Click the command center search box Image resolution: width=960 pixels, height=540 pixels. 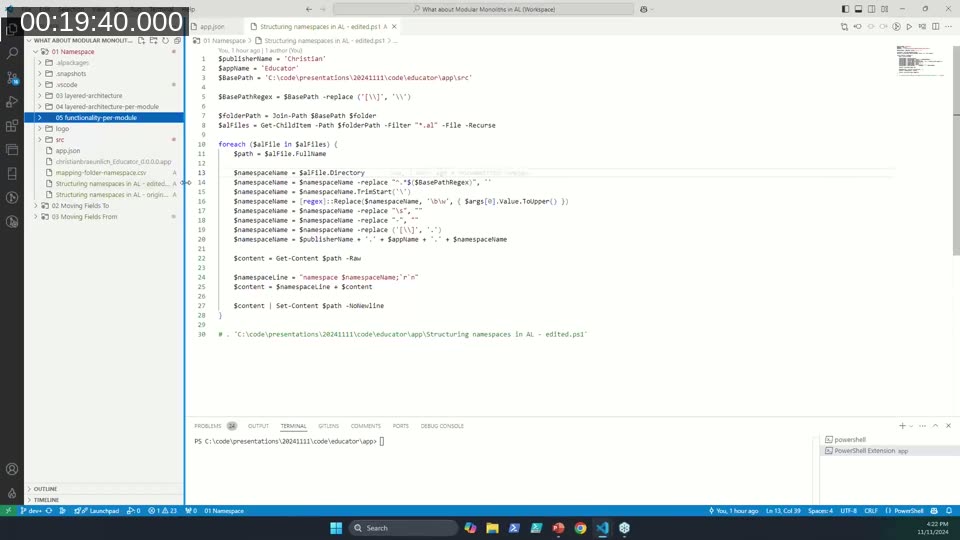484,9
